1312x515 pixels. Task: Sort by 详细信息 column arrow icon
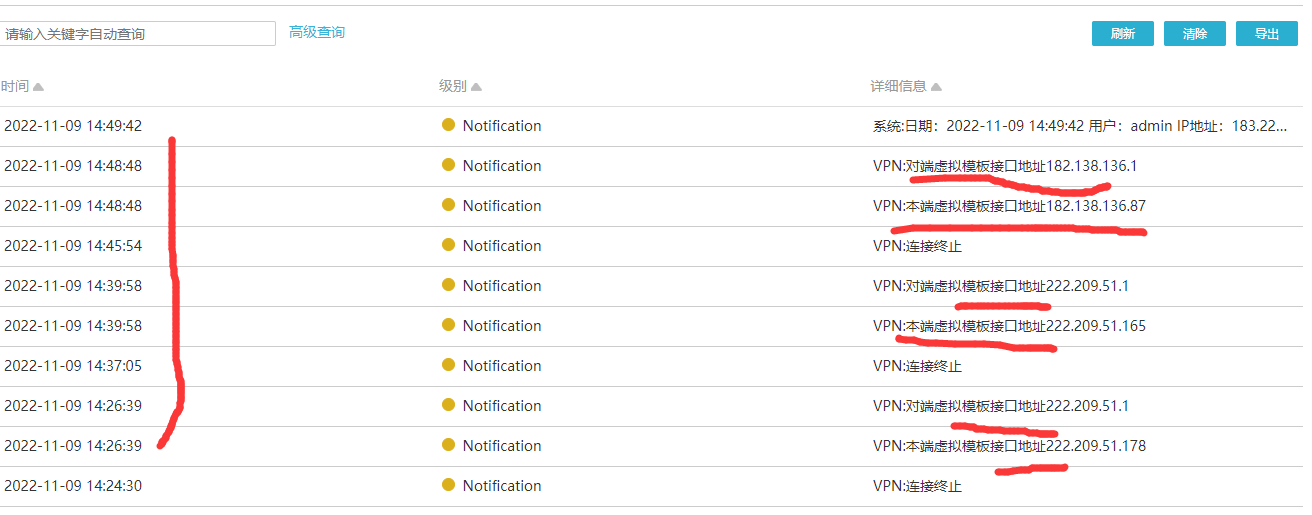pyautogui.click(x=936, y=87)
